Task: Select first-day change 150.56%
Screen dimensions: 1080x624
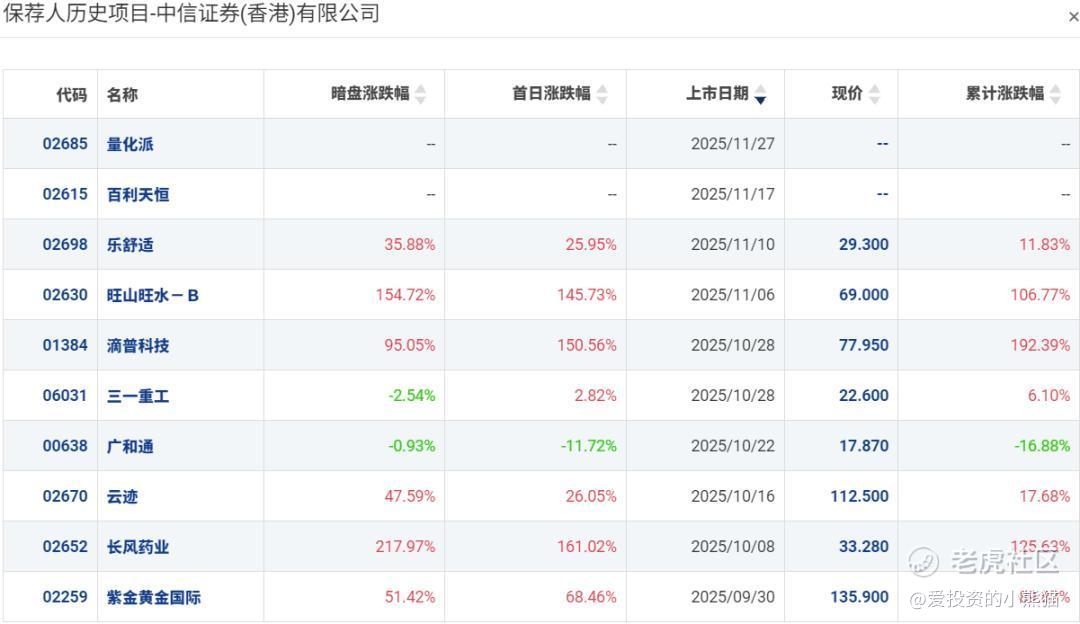Action: (587, 345)
